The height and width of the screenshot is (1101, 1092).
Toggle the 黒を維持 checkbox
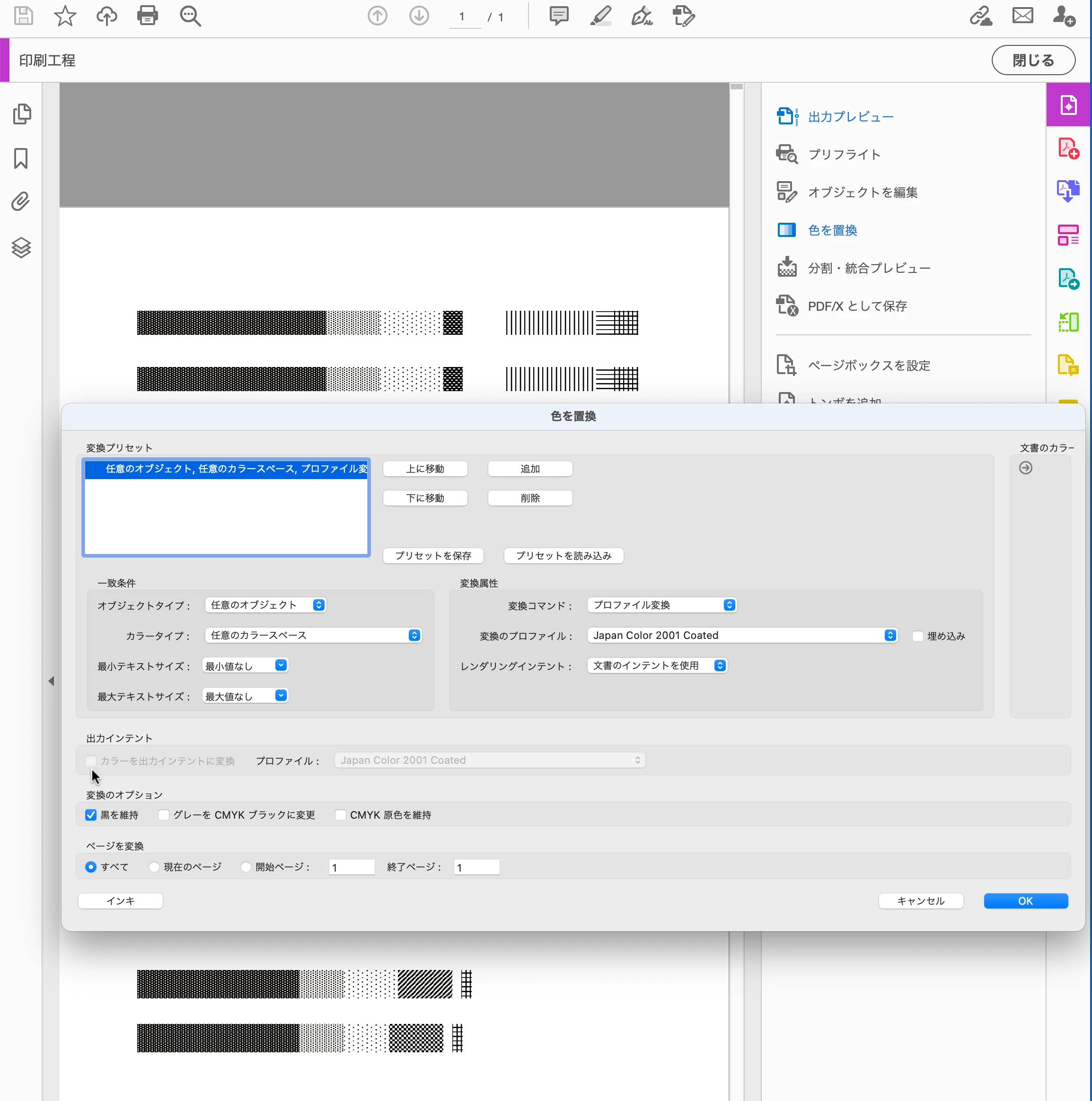(91, 815)
